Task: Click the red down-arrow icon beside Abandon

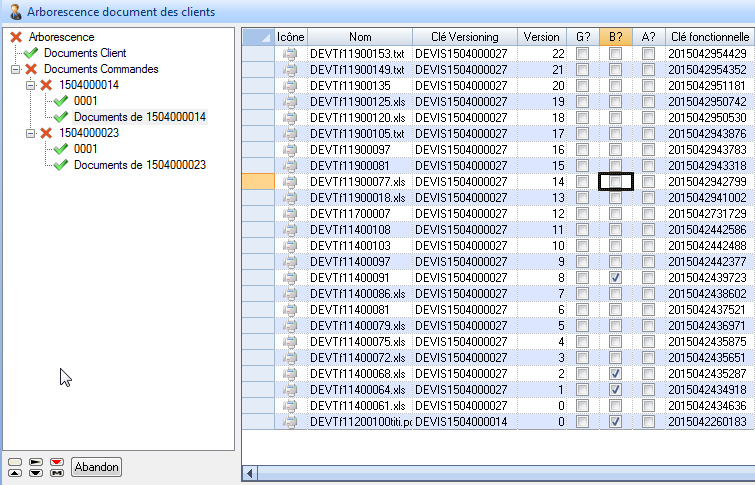Action: click(x=57, y=462)
